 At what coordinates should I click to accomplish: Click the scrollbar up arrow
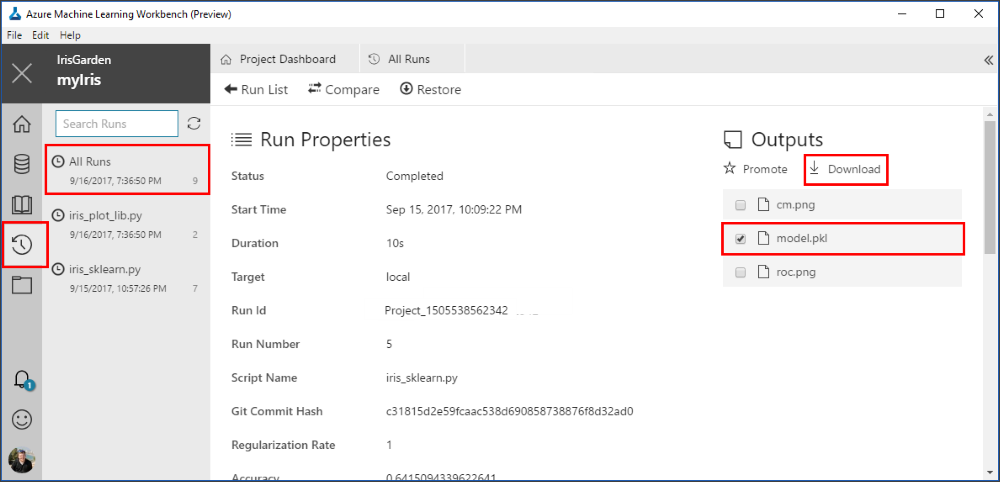tap(989, 113)
